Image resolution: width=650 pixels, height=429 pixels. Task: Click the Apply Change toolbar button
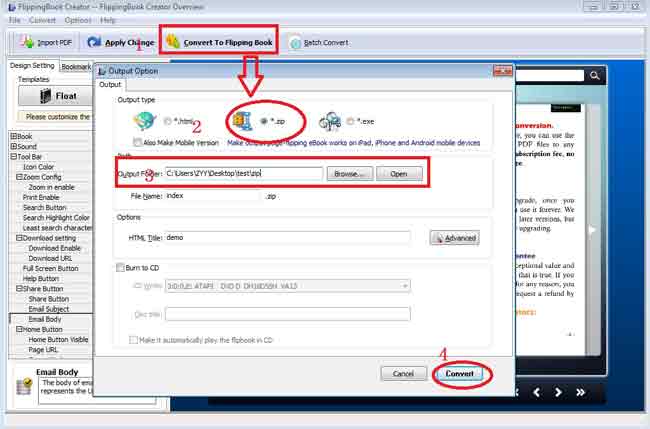tap(120, 42)
